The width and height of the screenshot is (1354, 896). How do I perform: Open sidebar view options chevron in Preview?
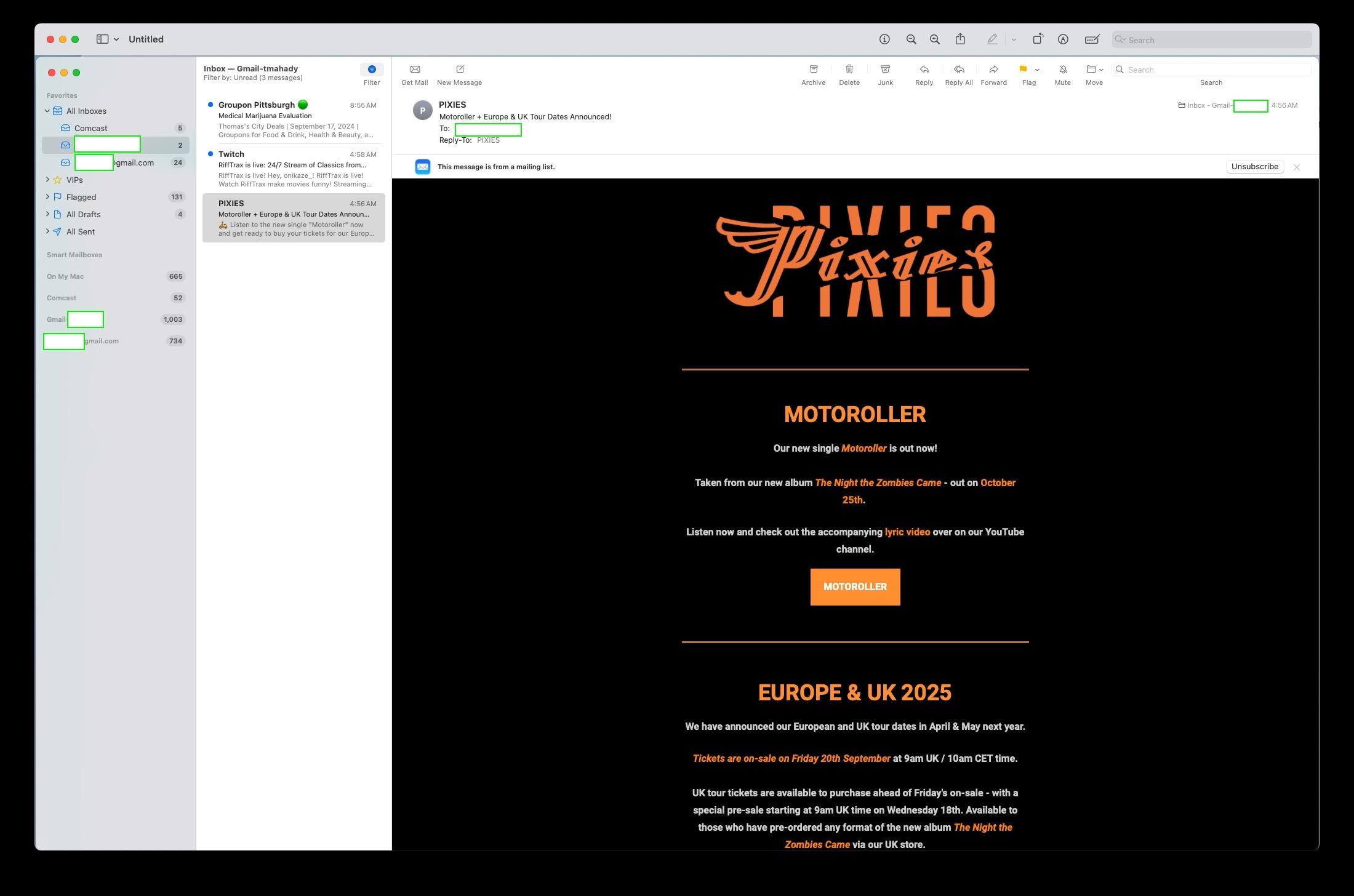tap(116, 39)
